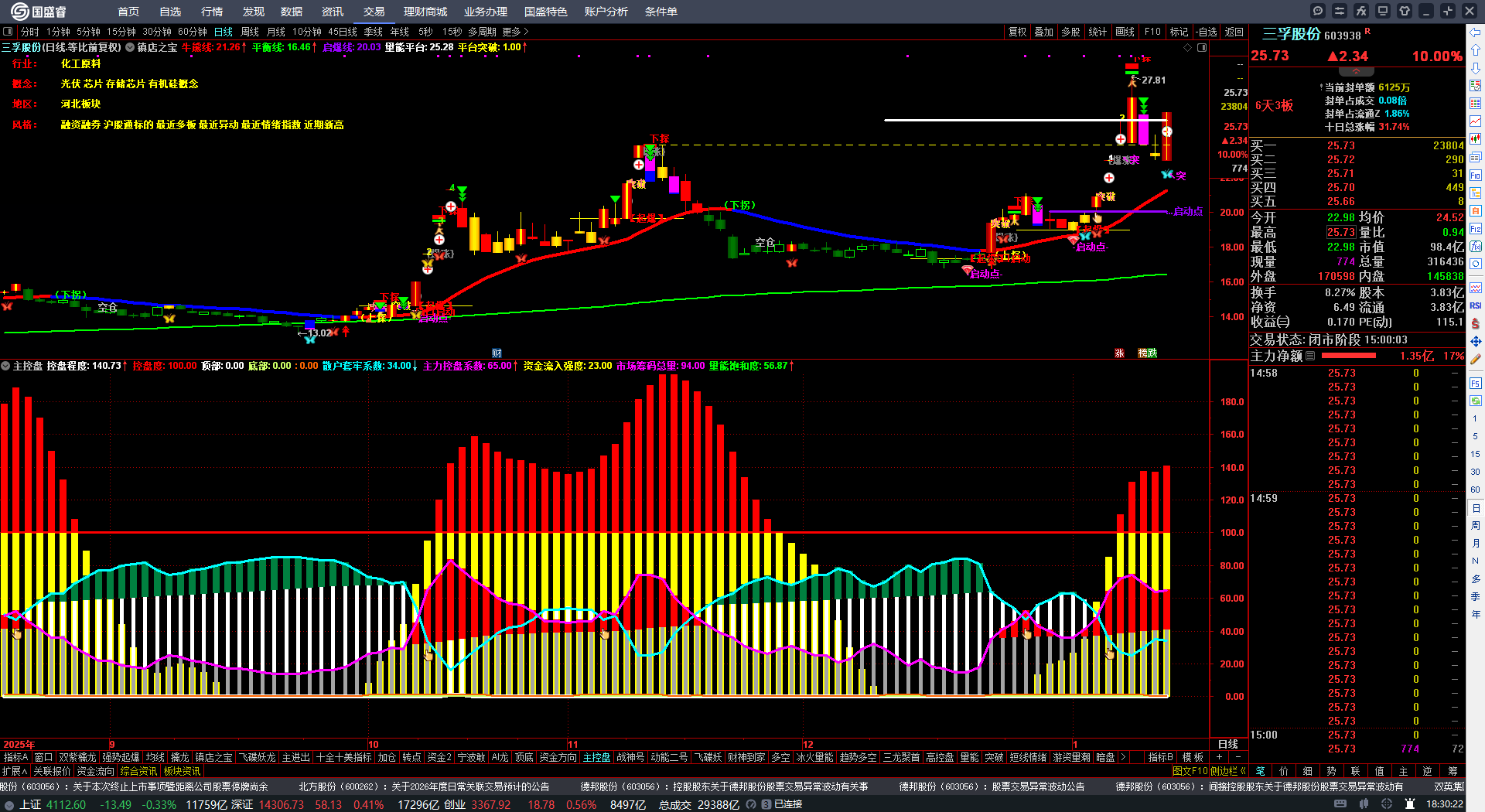
Task: Expand the 指标B selector
Action: click(1161, 757)
